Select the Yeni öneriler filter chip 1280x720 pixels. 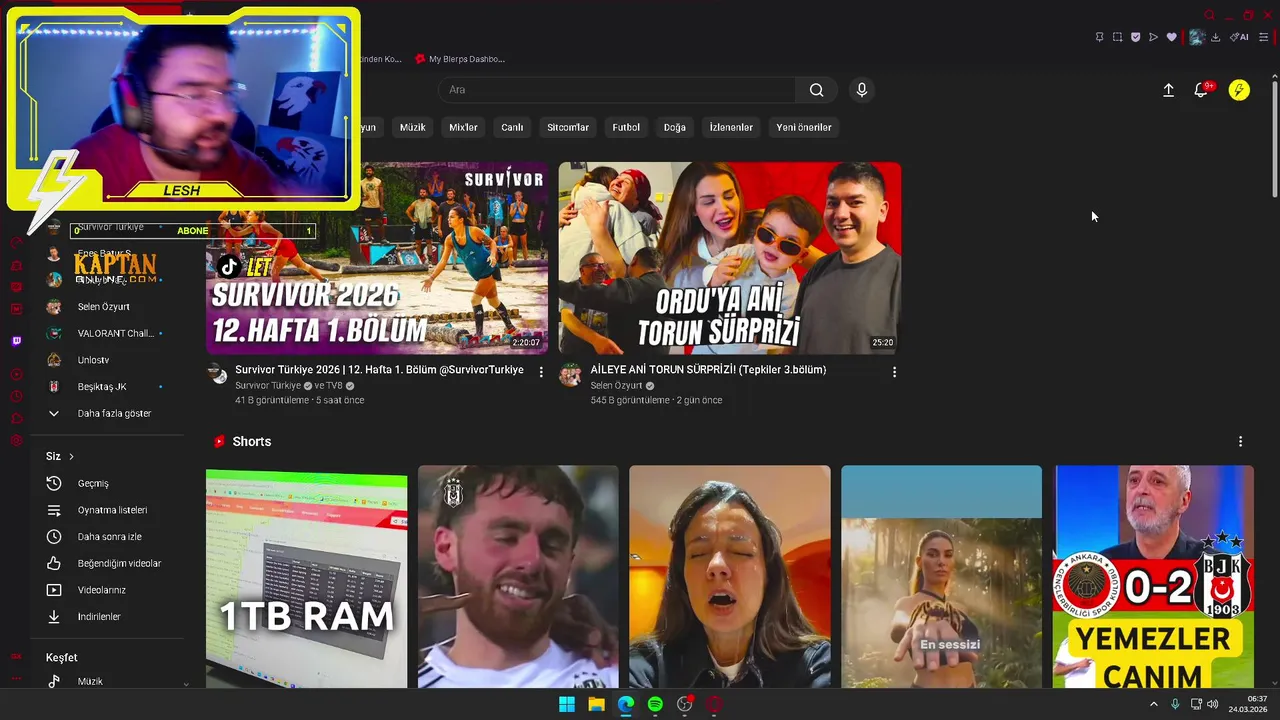pos(804,127)
